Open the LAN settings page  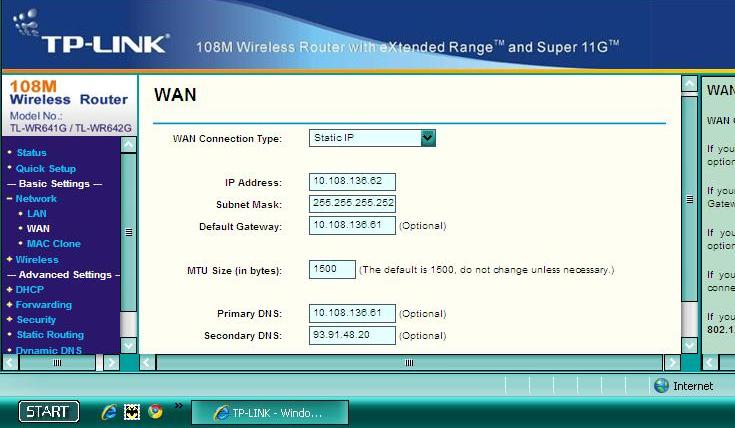point(37,214)
